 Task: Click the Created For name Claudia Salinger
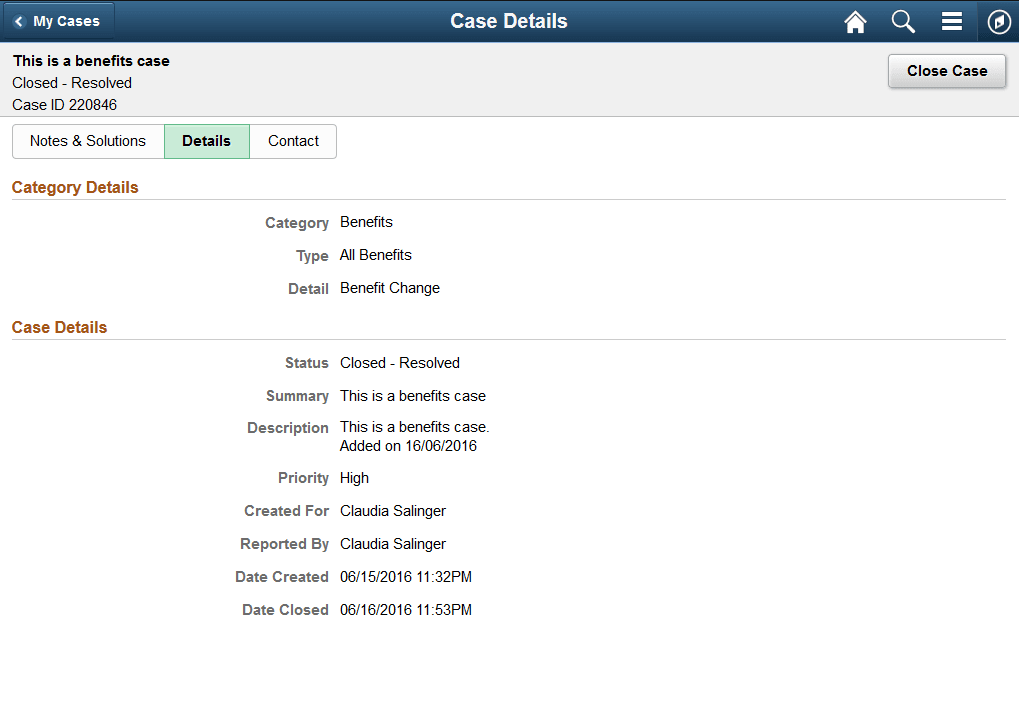pyautogui.click(x=393, y=511)
